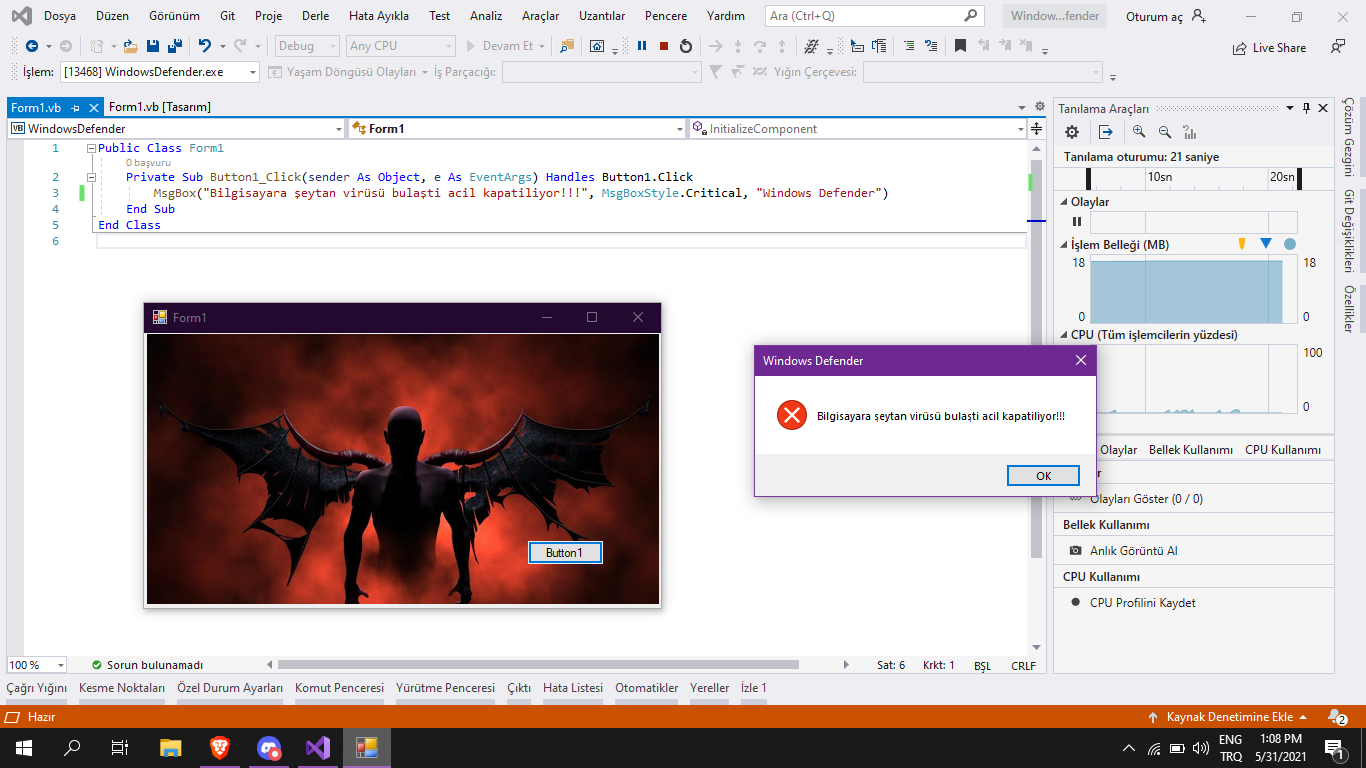Open a file with the folder icon
This screenshot has height=768, width=1366.
(x=130, y=46)
